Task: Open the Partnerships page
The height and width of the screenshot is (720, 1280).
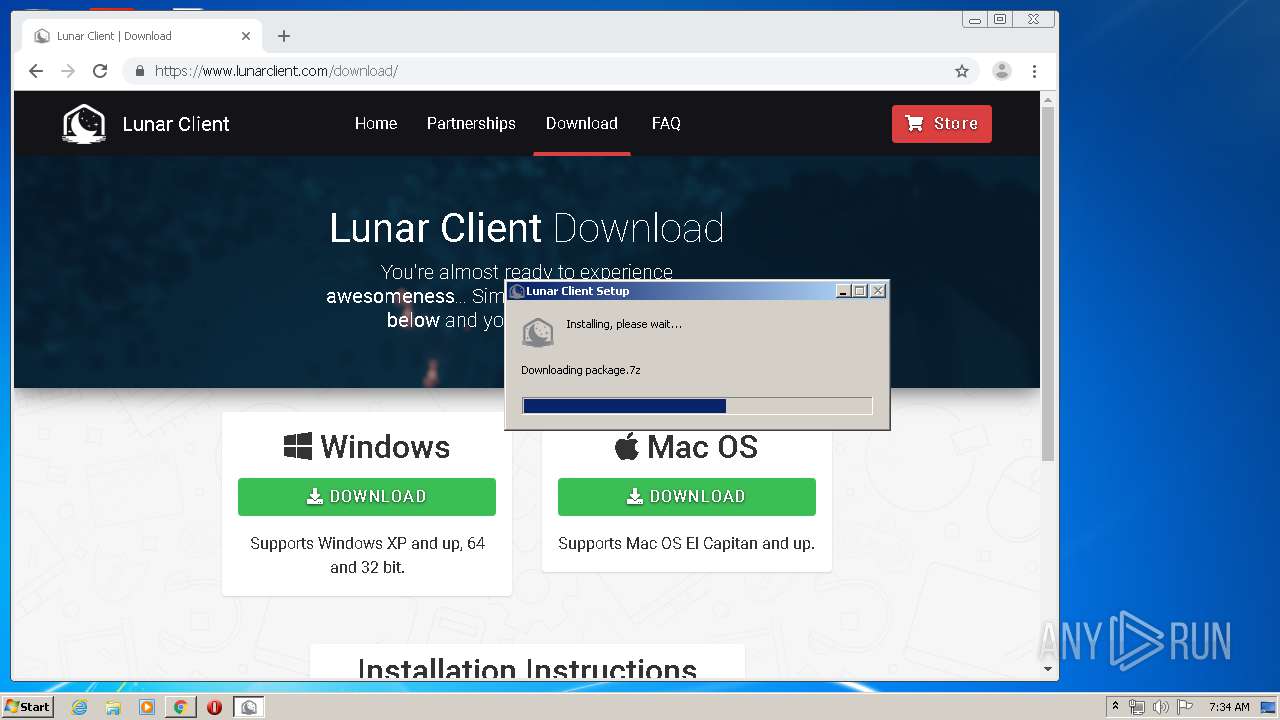Action: 471,124
